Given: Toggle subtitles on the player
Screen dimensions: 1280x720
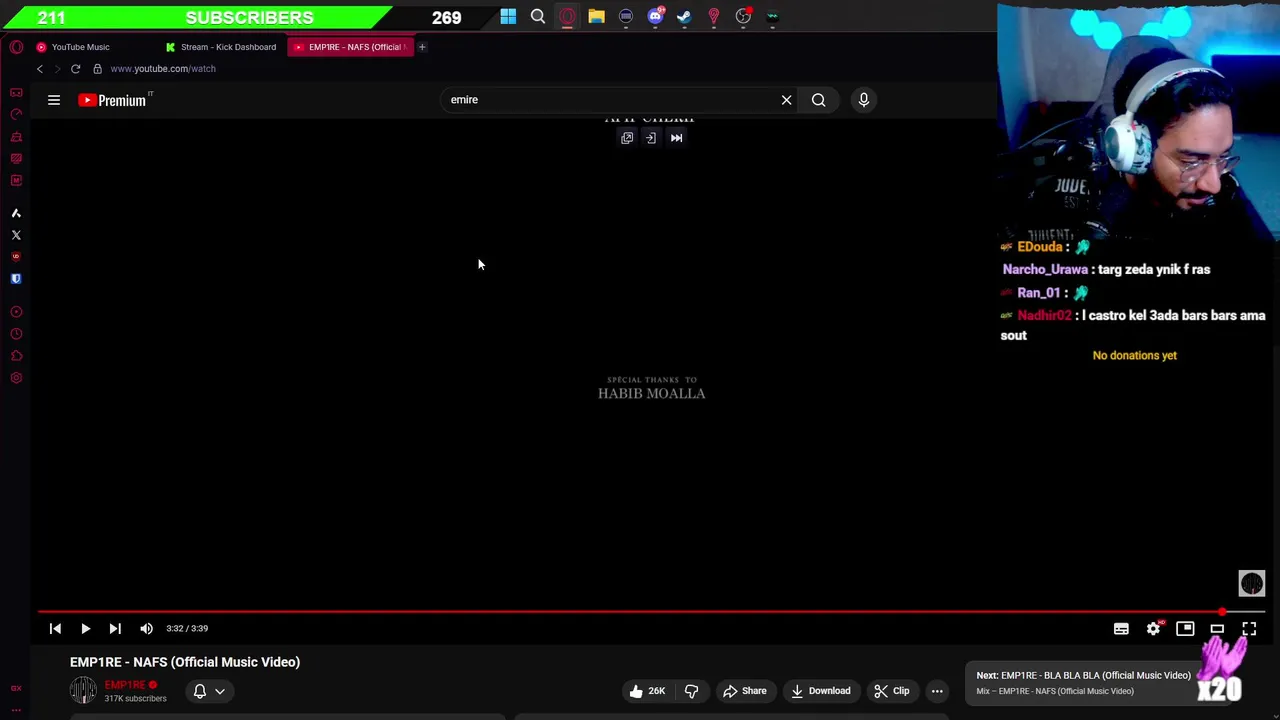Looking at the screenshot, I should [x=1121, y=628].
